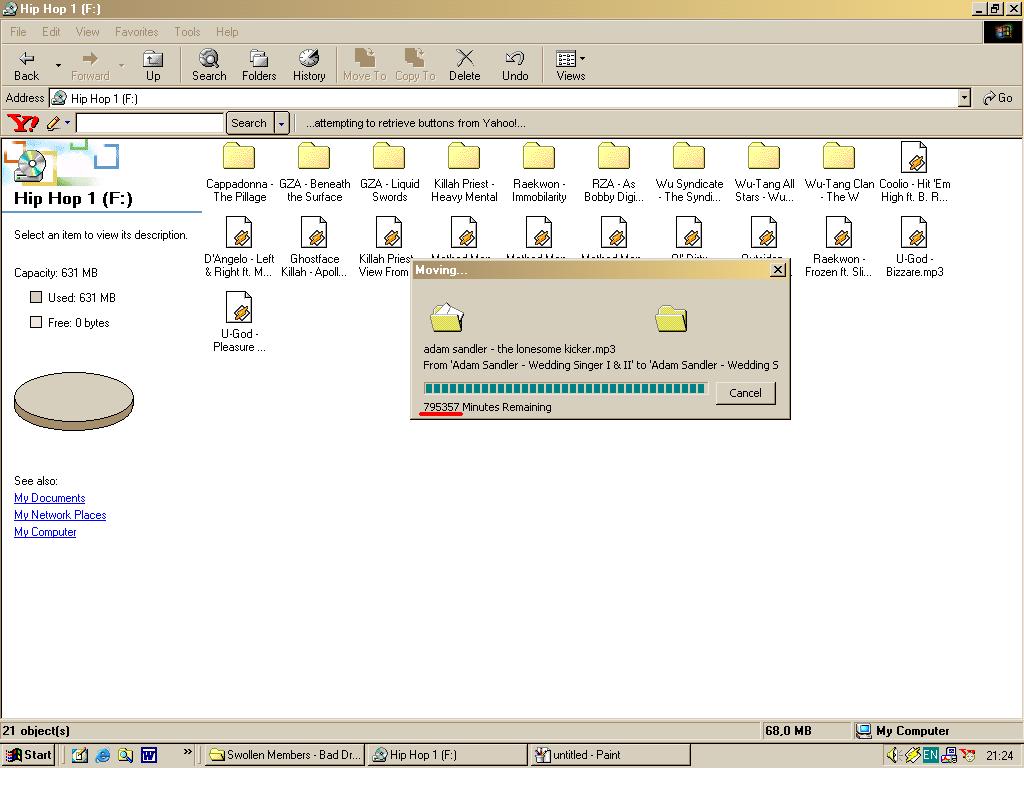Select the Cappadonna - The Pillage folder
1024x800 pixels.
coord(239,172)
